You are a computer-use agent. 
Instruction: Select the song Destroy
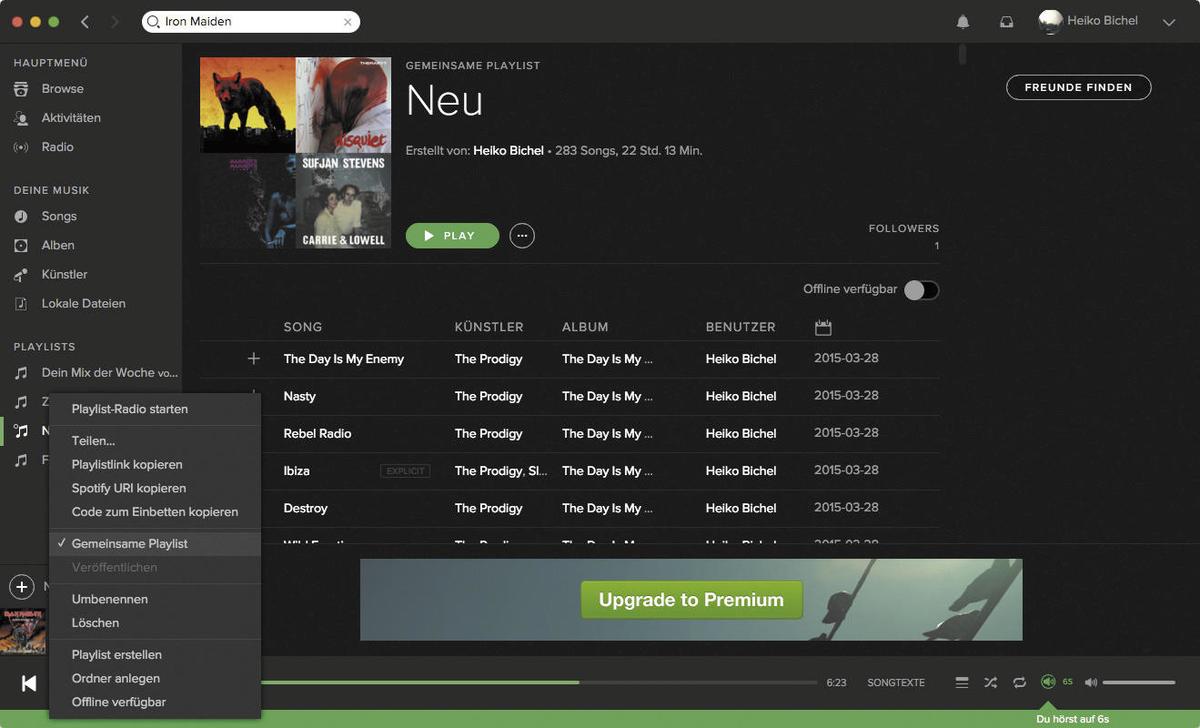306,508
